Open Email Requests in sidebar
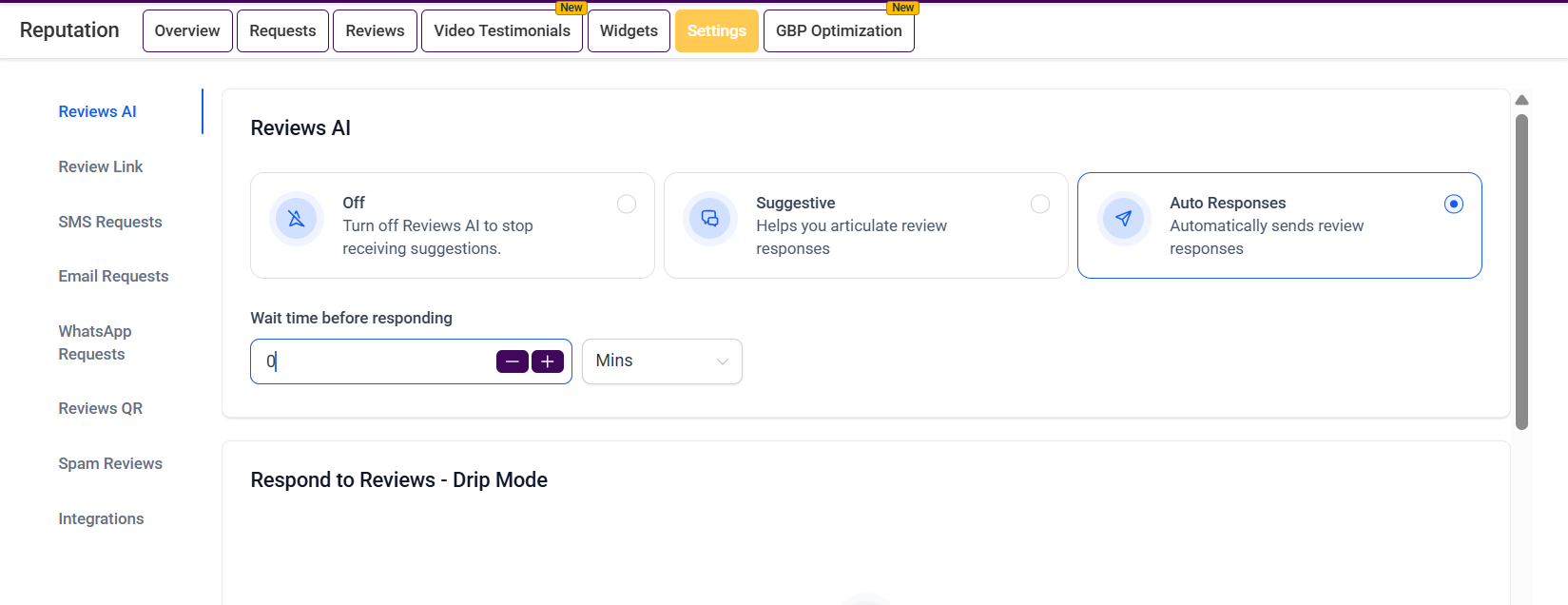 point(113,276)
